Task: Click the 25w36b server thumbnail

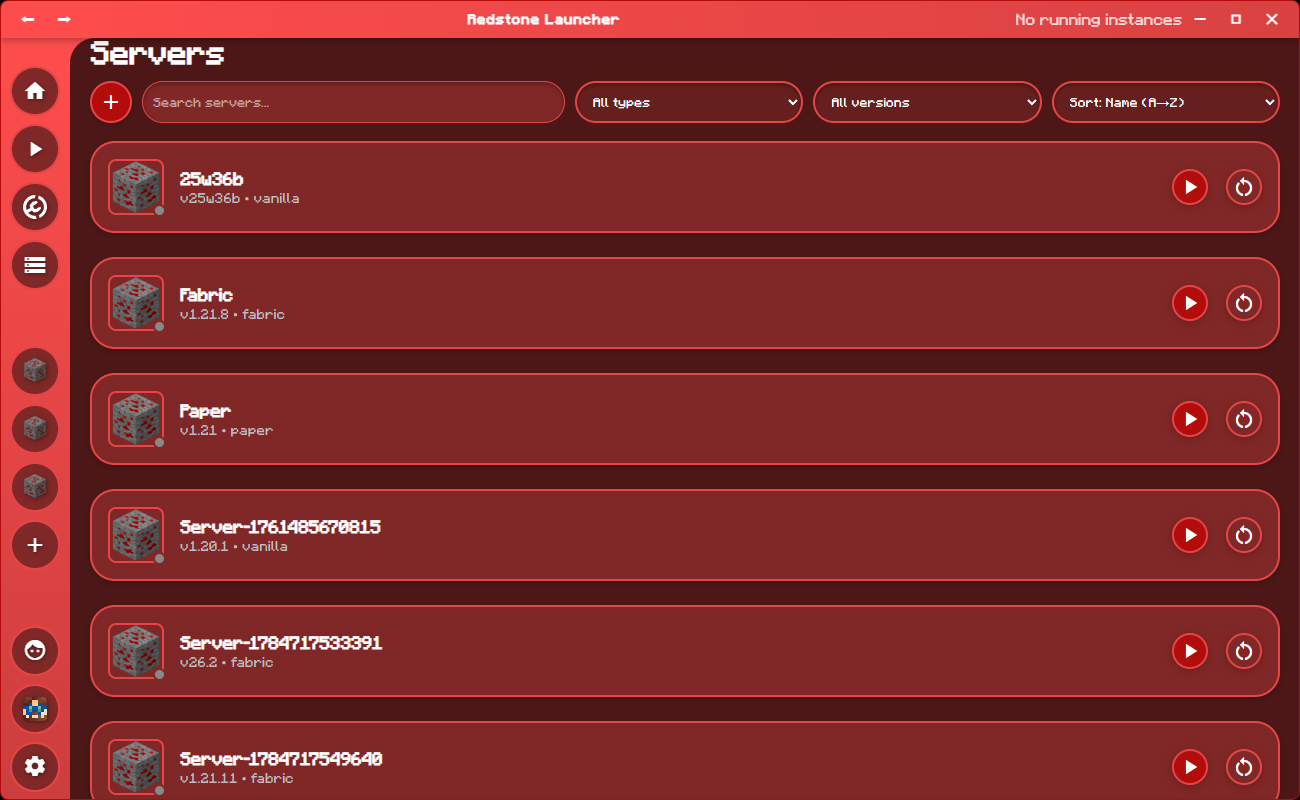Action: click(x=136, y=187)
